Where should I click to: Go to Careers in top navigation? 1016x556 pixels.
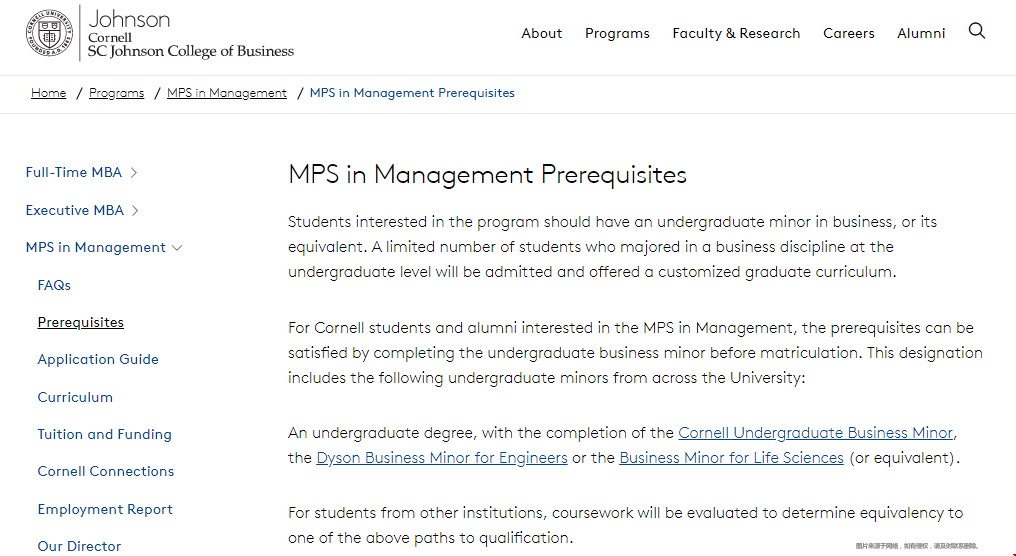(x=848, y=33)
